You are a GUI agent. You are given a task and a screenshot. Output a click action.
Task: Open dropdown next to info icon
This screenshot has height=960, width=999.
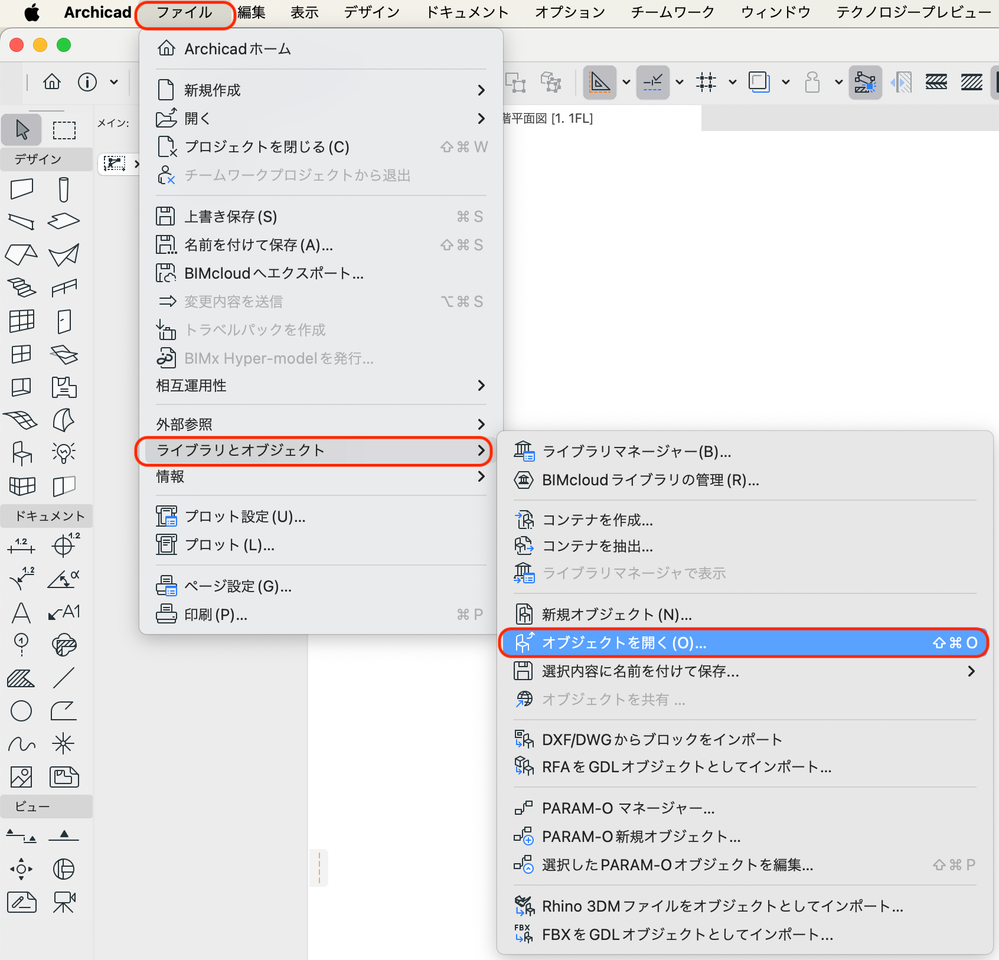[113, 82]
